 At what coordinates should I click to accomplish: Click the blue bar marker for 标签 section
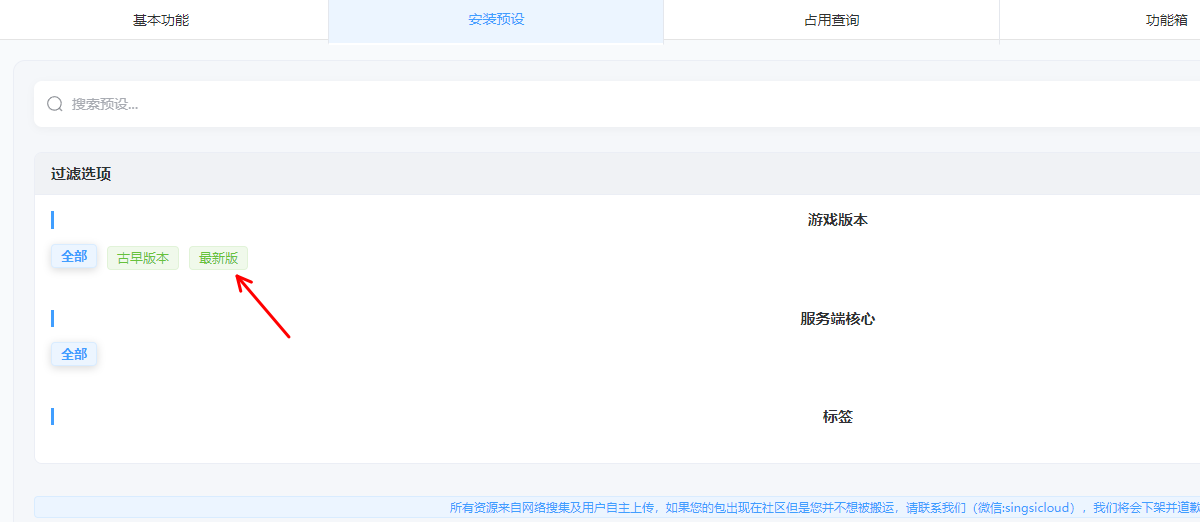[52, 417]
